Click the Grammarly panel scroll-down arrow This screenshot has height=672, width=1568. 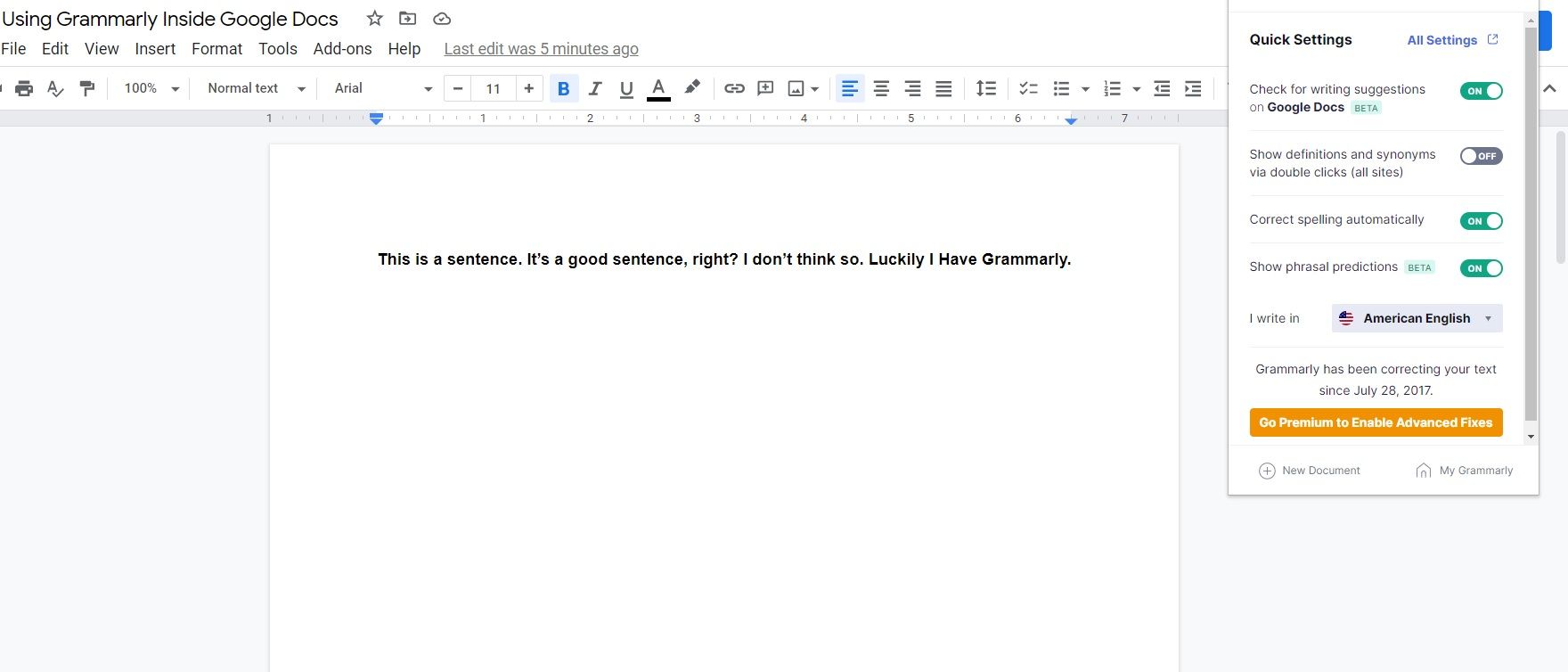1531,437
